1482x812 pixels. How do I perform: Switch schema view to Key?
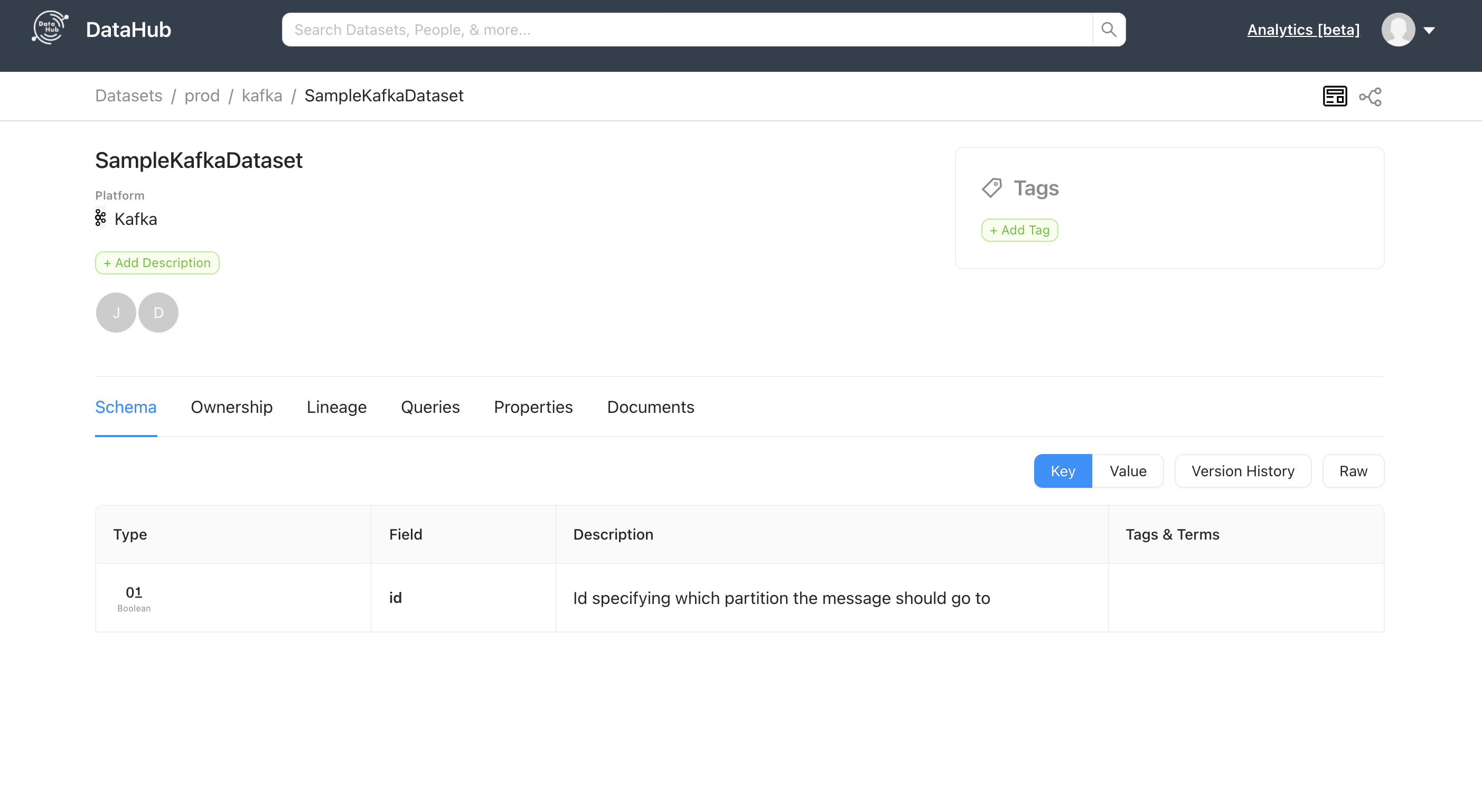coord(1062,471)
